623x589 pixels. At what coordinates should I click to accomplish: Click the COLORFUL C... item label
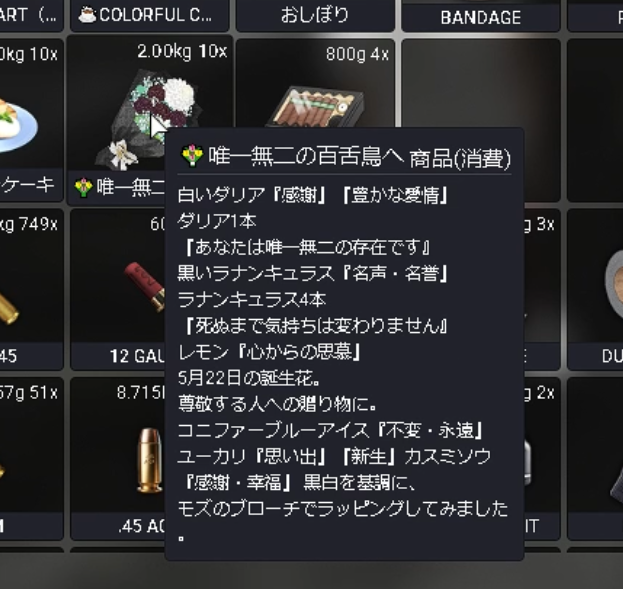coord(155,15)
